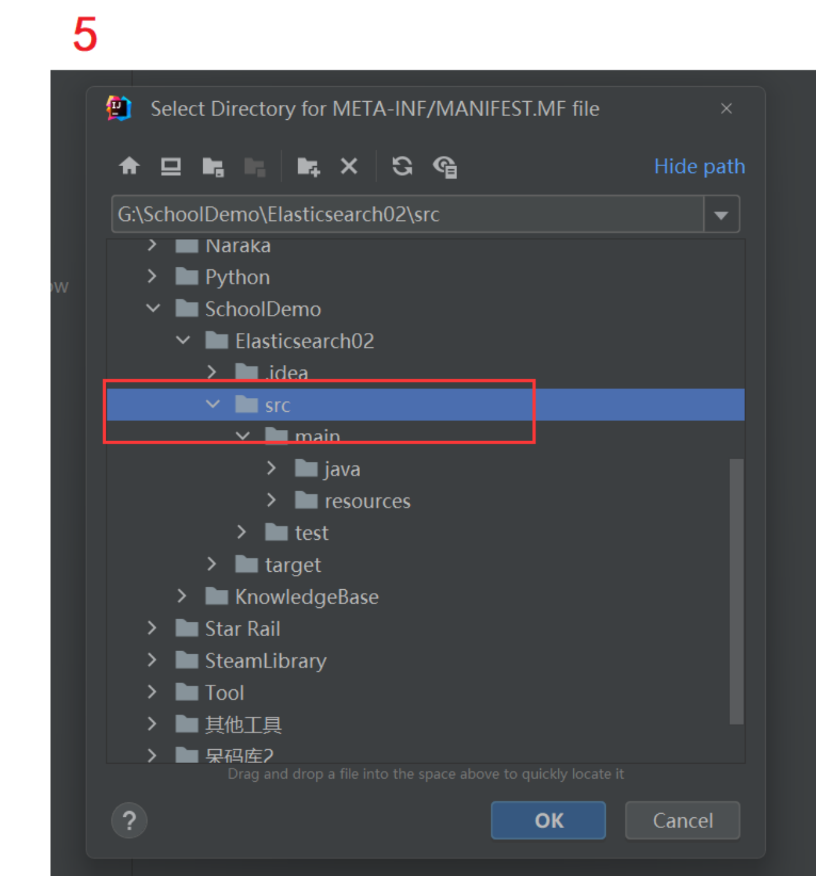Screen dimensions: 816x876
Task: Collapse the SchoolDemo folder node
Action: coord(152,309)
